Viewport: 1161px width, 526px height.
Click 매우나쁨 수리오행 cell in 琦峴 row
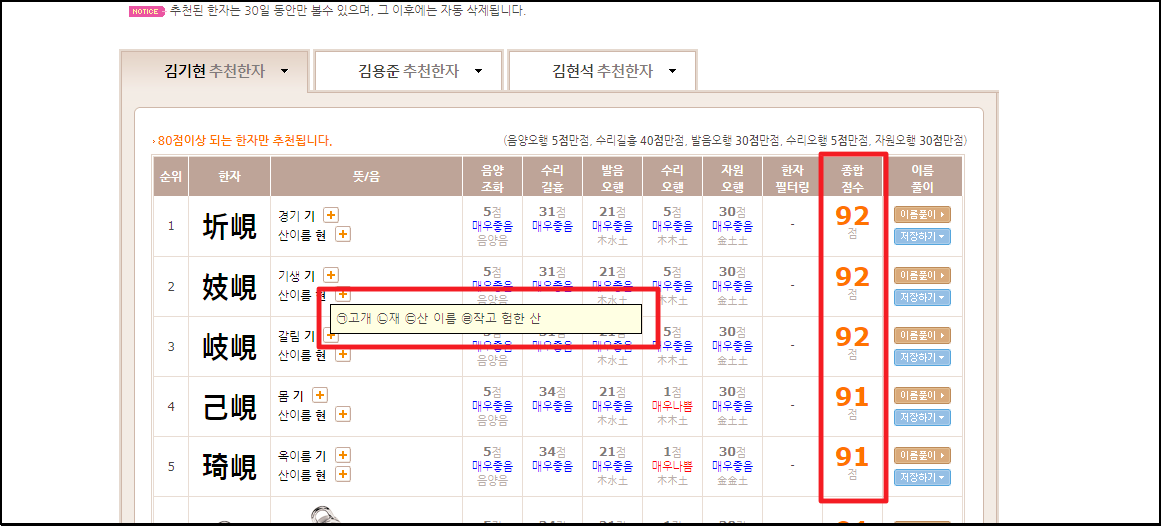coord(672,466)
